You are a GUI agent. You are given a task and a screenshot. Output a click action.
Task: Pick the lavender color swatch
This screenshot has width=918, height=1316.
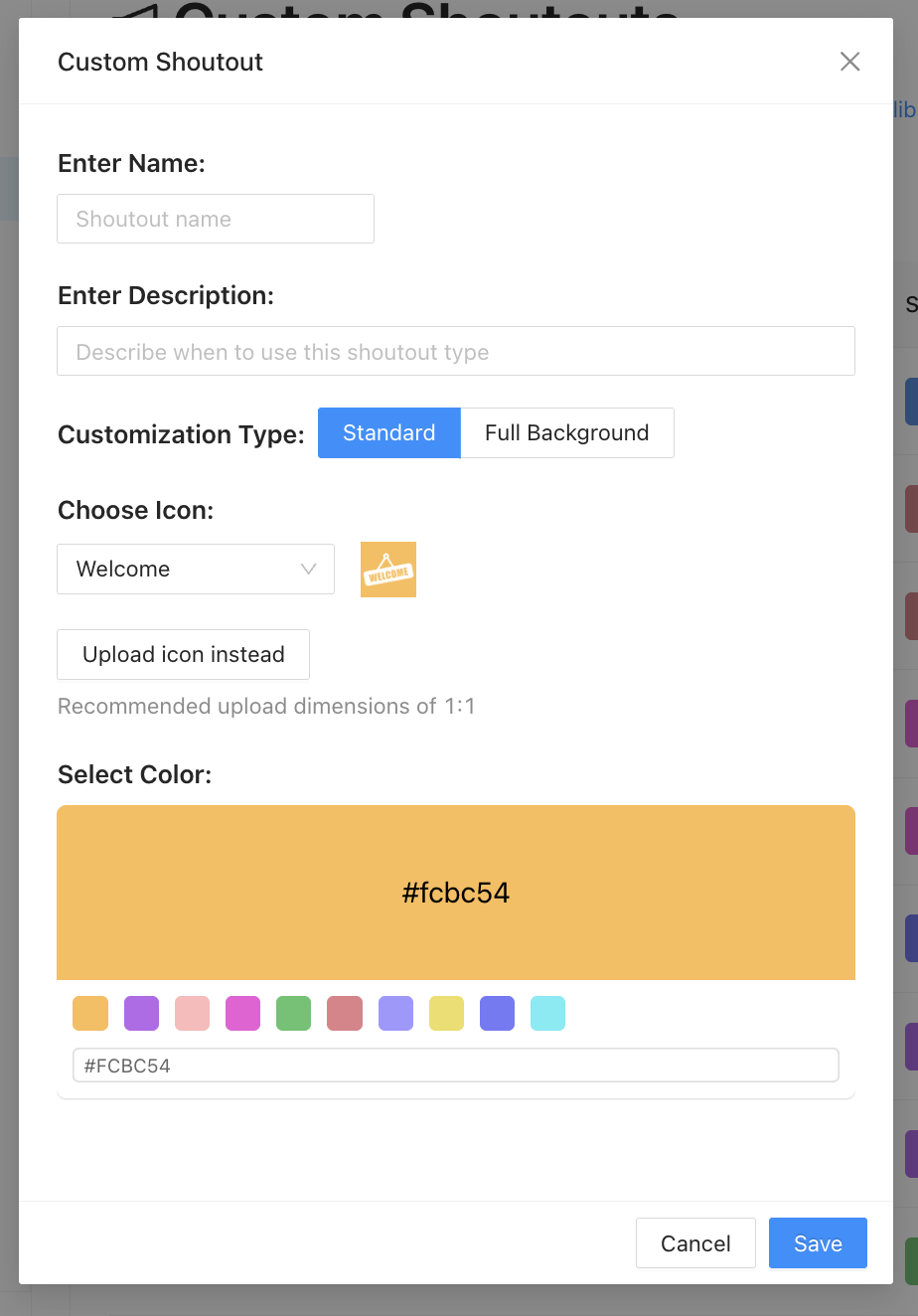pos(395,1014)
